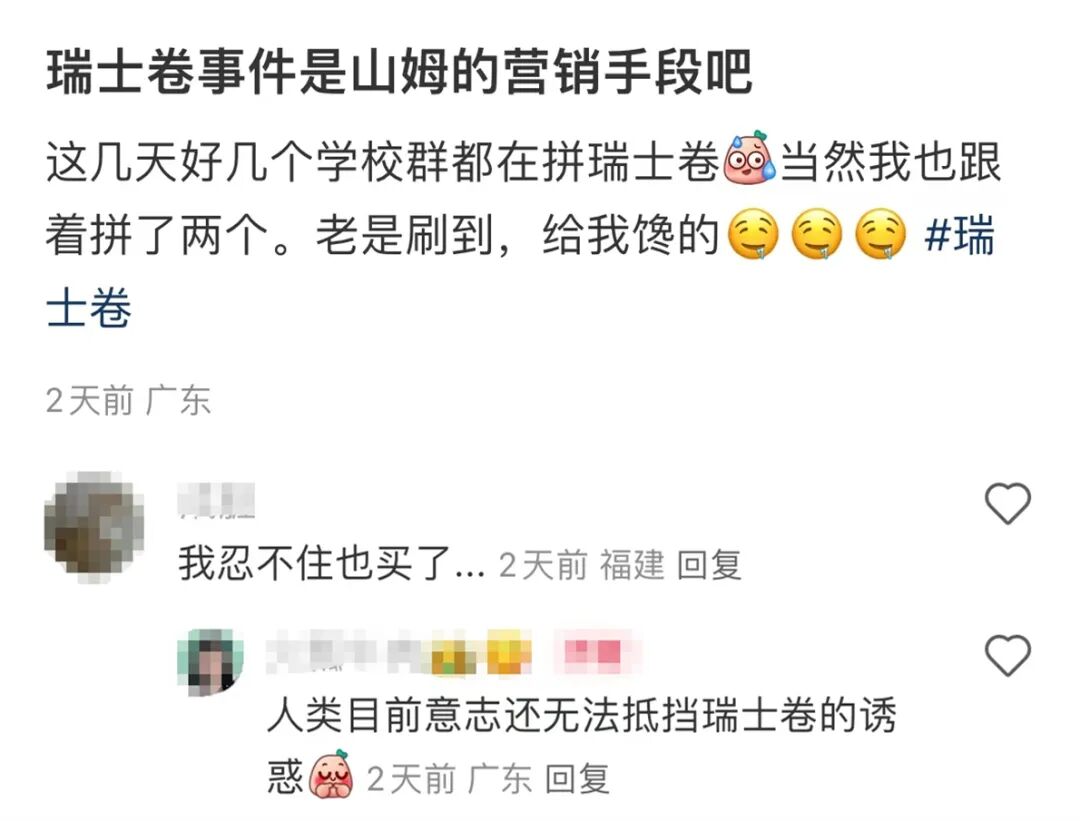
Task: Click the last drooling emoji before hashtag
Action: tap(880, 236)
